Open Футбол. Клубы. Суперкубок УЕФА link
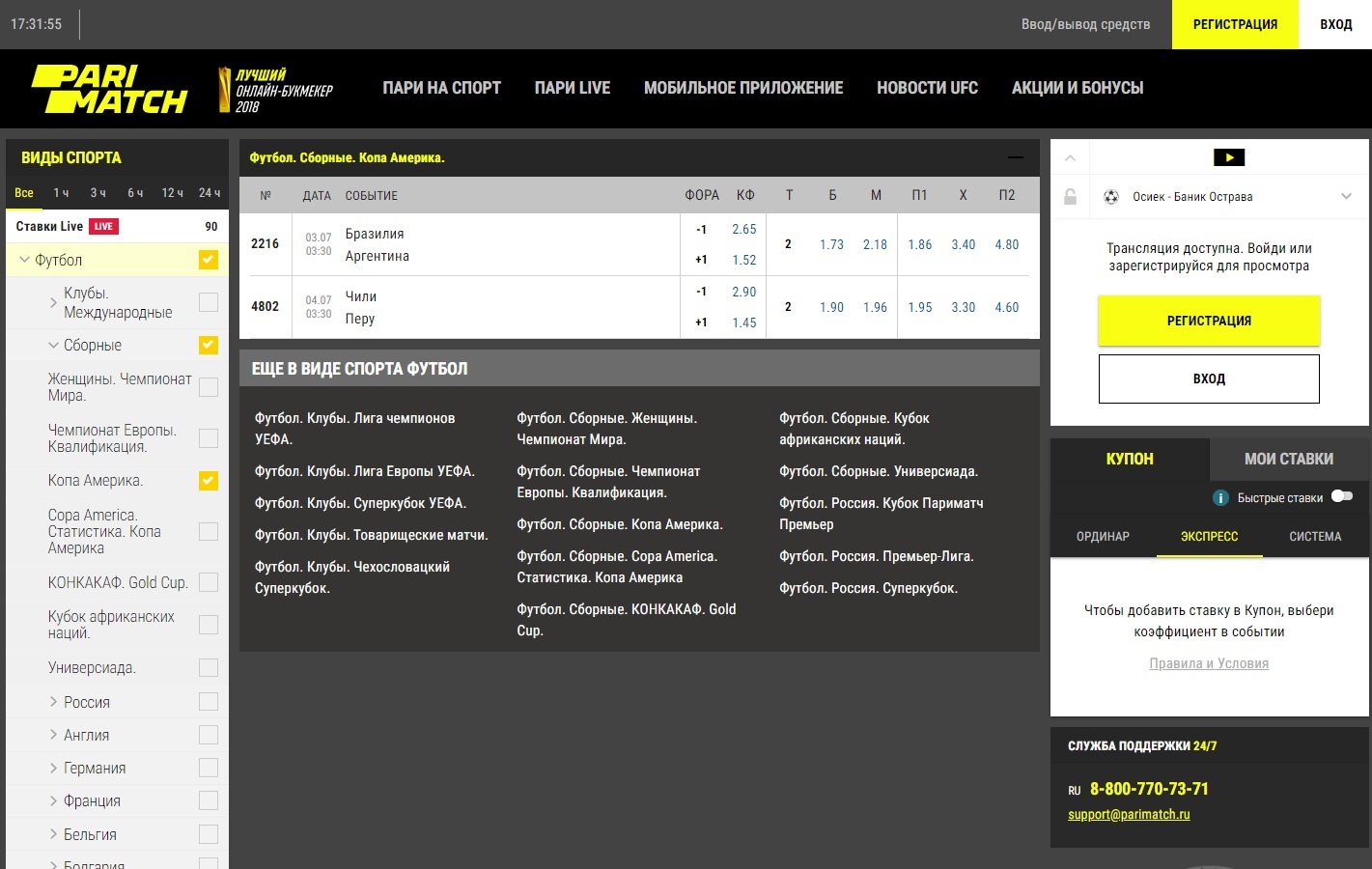1372x869 pixels. pos(360,503)
